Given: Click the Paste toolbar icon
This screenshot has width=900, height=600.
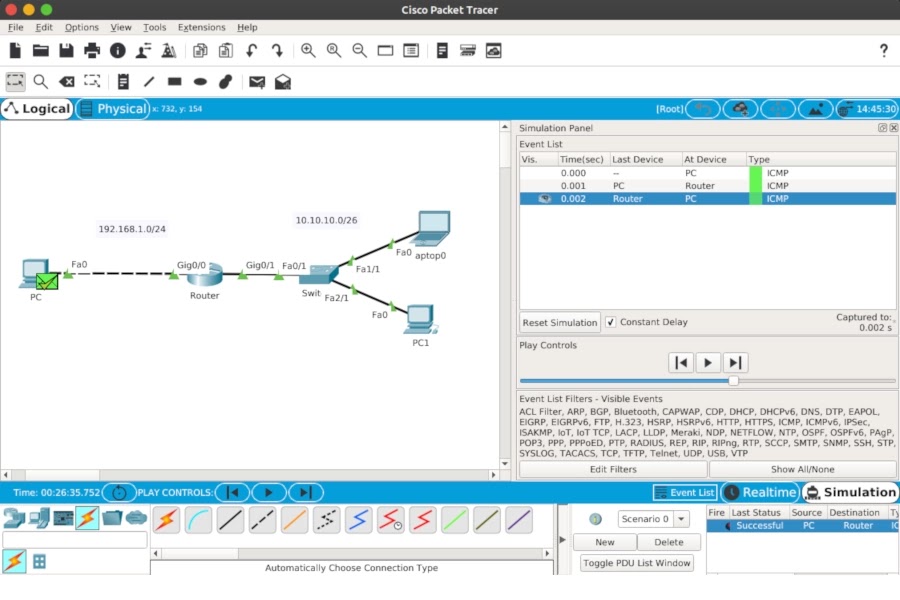Looking at the screenshot, I should [x=226, y=51].
